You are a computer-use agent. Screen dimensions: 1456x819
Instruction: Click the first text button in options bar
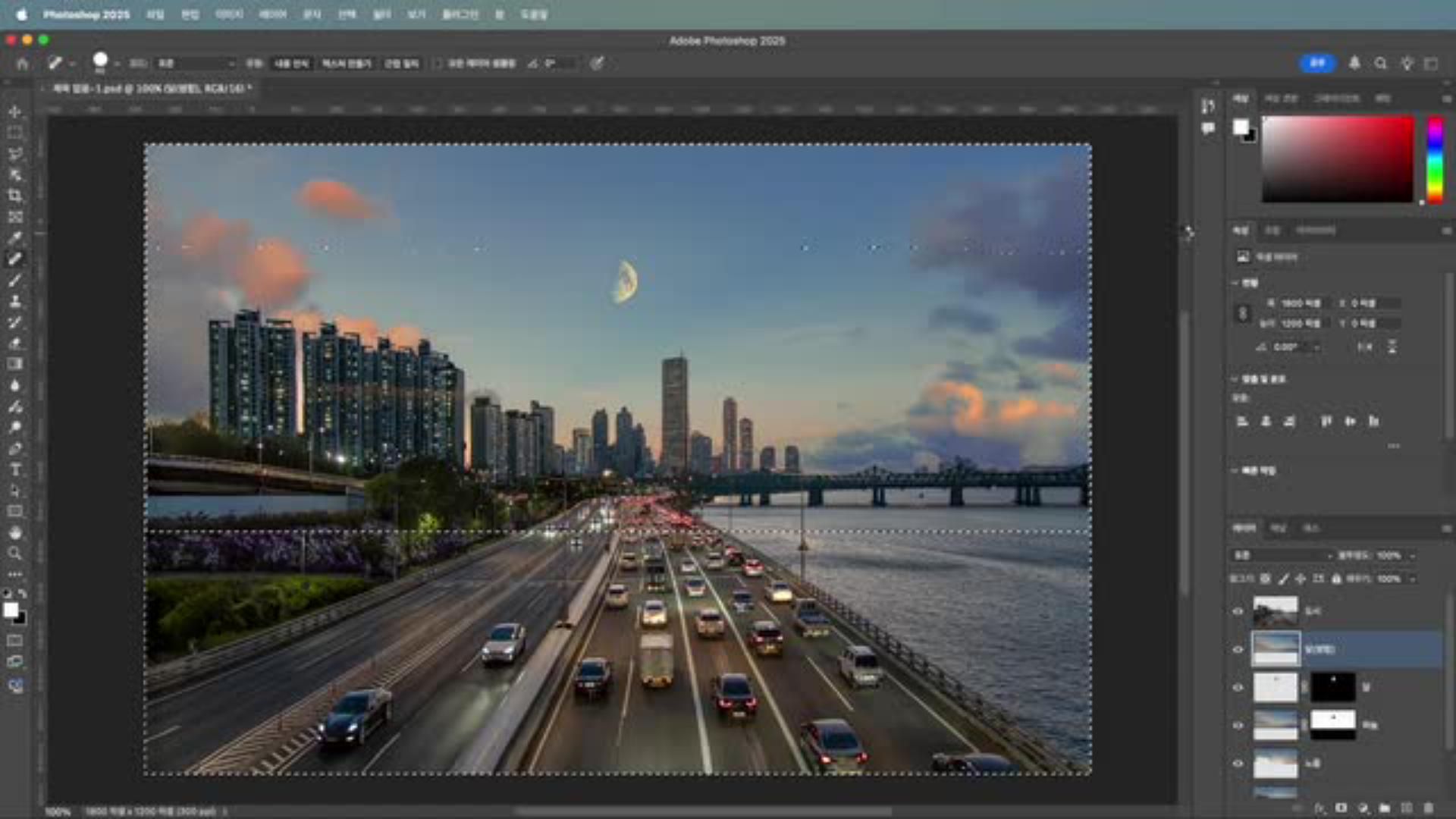coord(291,64)
